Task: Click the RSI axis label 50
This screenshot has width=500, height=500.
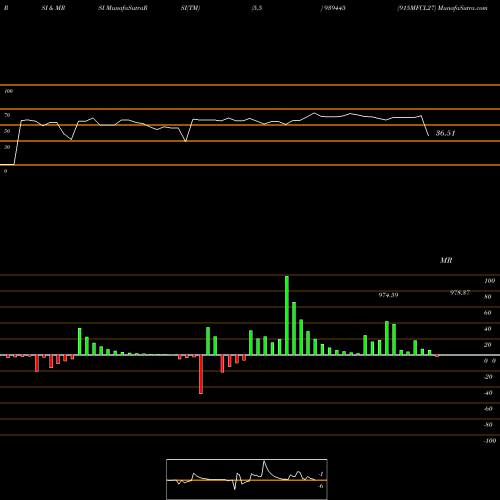Action: [7, 131]
